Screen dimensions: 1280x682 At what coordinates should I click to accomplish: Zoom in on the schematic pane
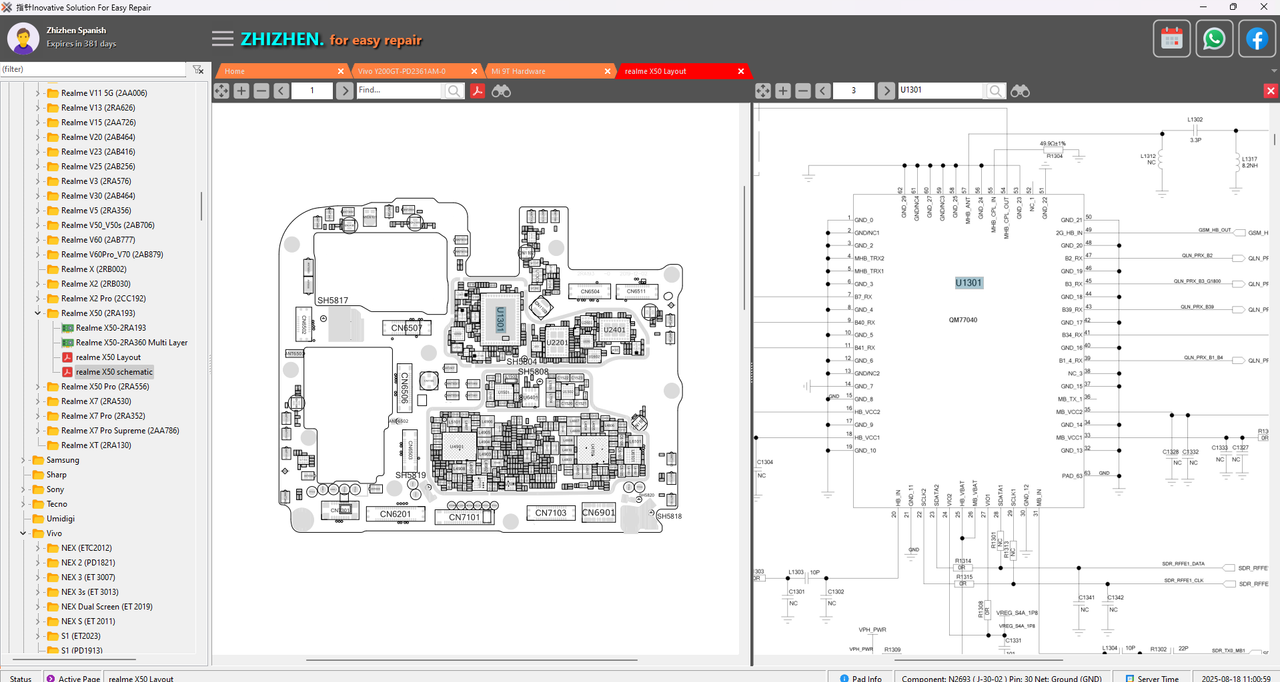coord(783,91)
